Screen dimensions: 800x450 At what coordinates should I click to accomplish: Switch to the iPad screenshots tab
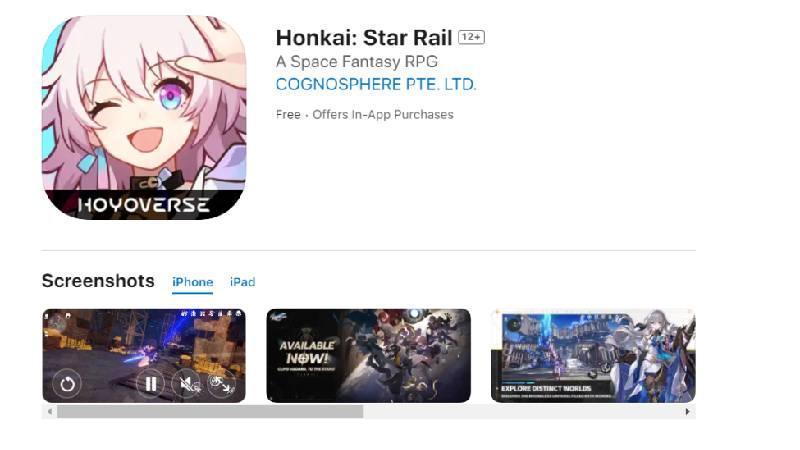click(242, 282)
